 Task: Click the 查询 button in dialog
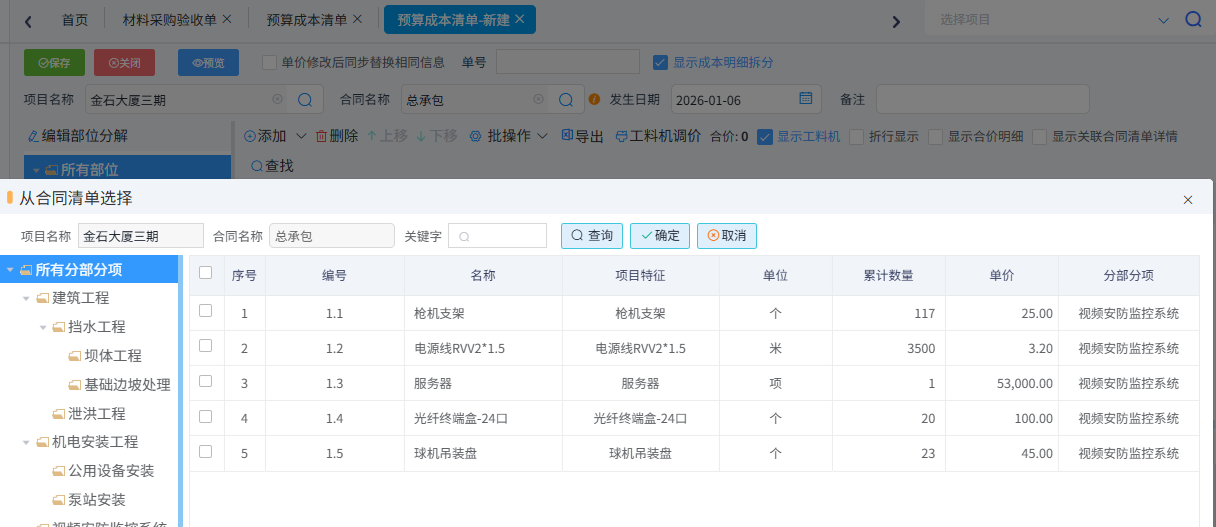pyautogui.click(x=592, y=236)
